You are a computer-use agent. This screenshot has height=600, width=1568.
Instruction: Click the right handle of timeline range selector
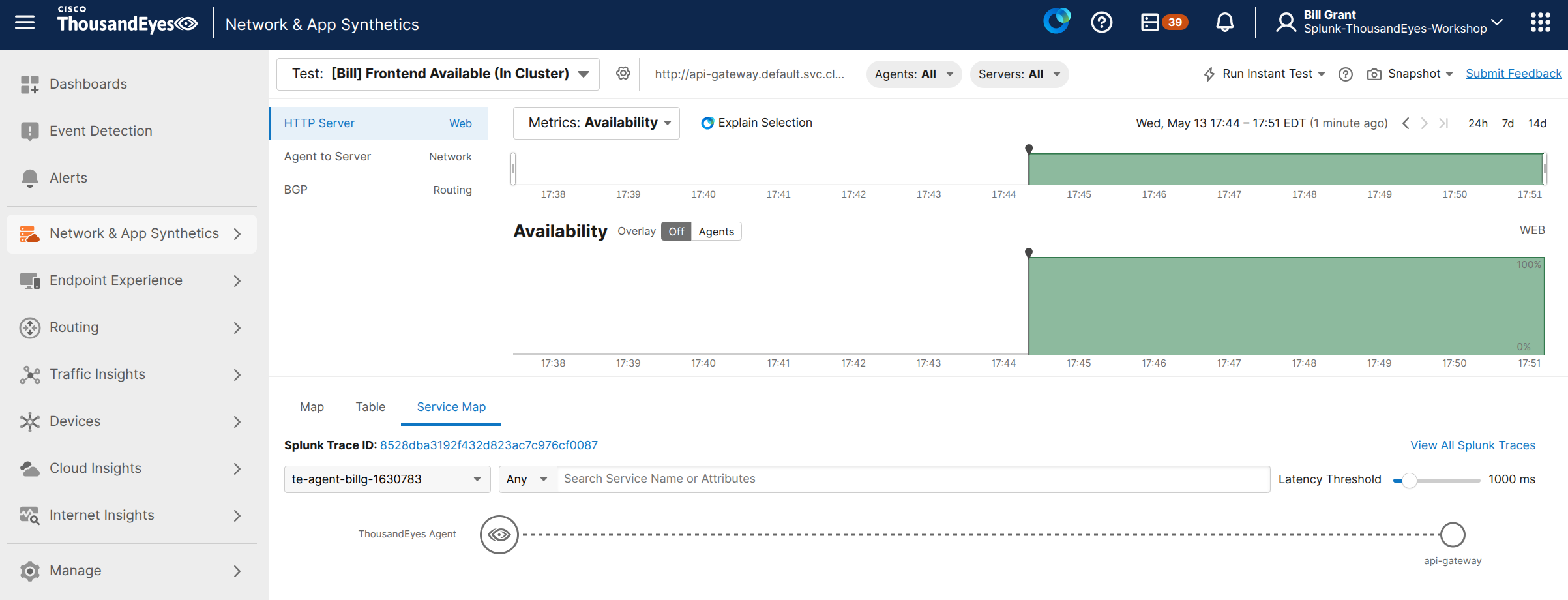1545,169
